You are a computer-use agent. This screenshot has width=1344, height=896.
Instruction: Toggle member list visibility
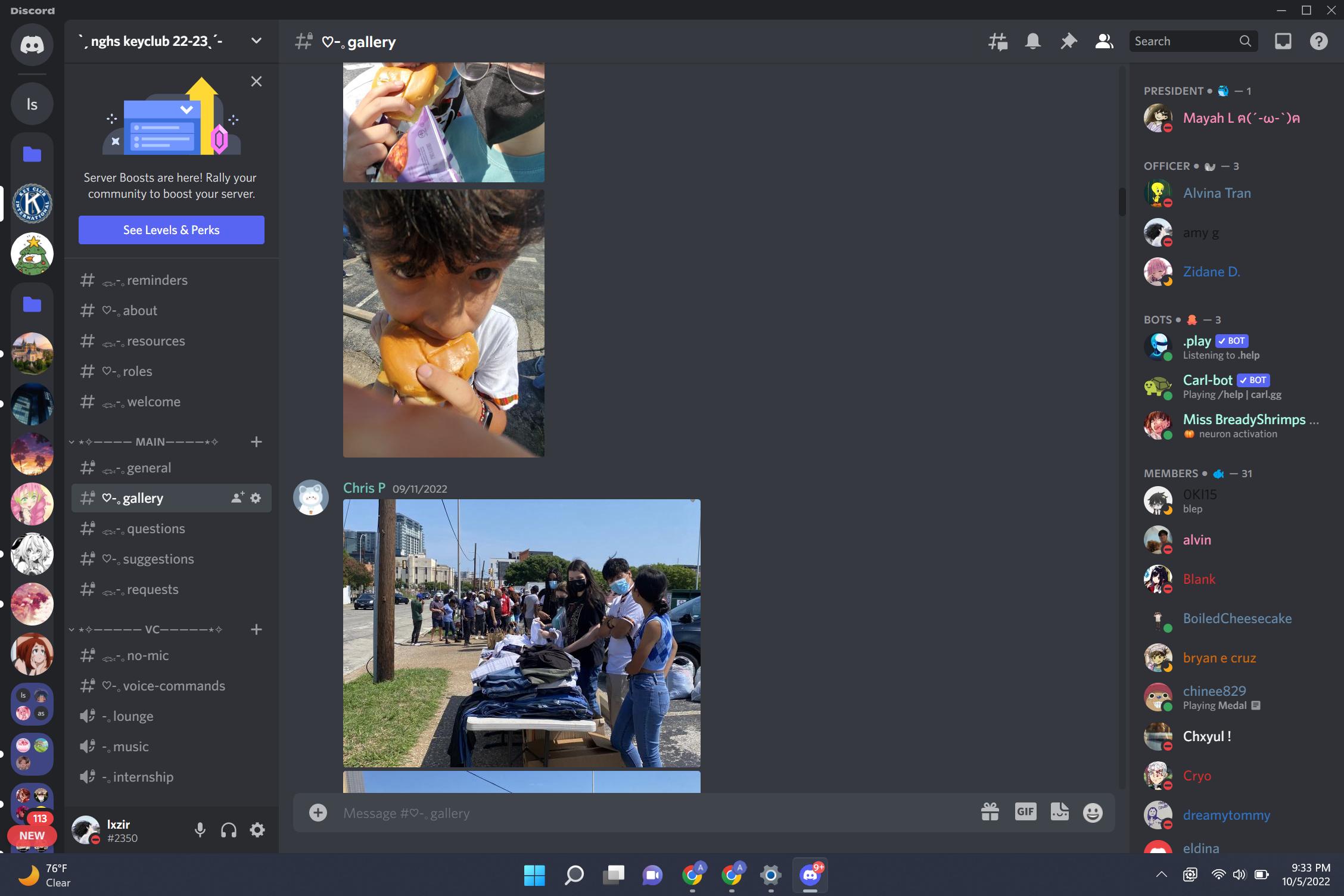point(1104,41)
